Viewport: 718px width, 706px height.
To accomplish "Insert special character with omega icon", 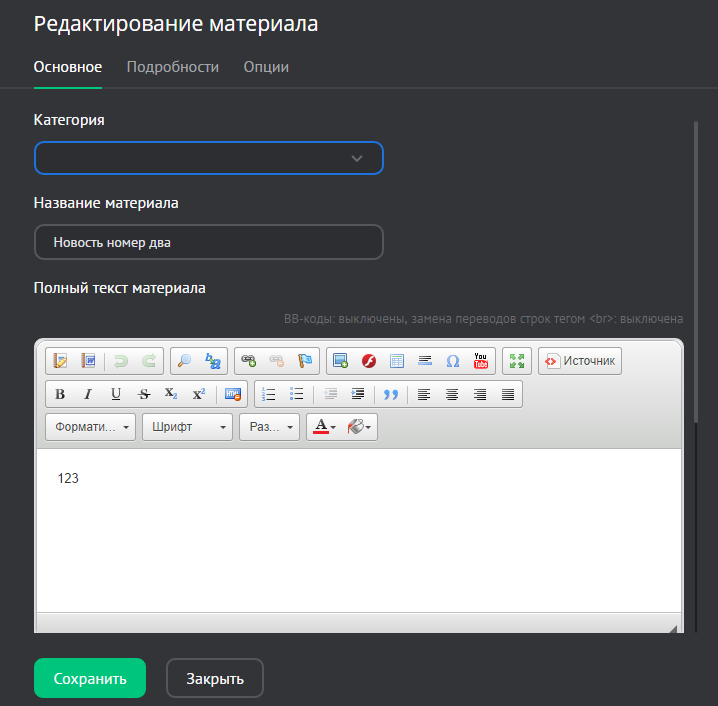I will 452,361.
